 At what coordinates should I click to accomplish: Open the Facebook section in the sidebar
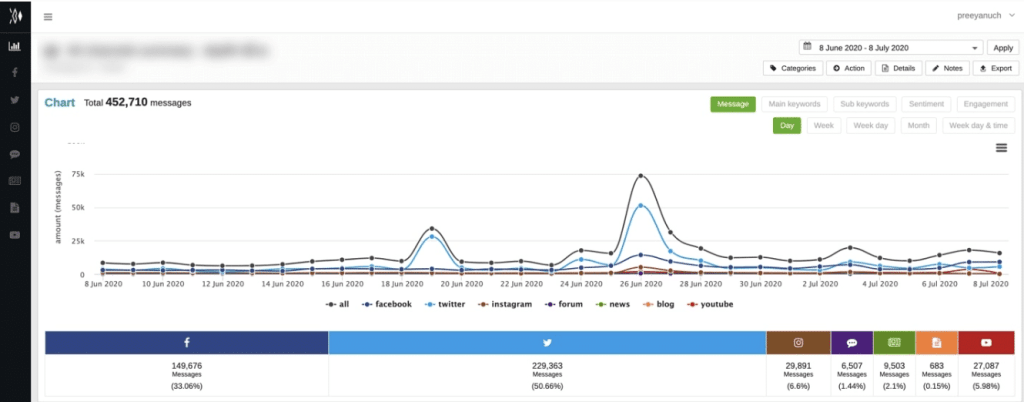click(15, 73)
